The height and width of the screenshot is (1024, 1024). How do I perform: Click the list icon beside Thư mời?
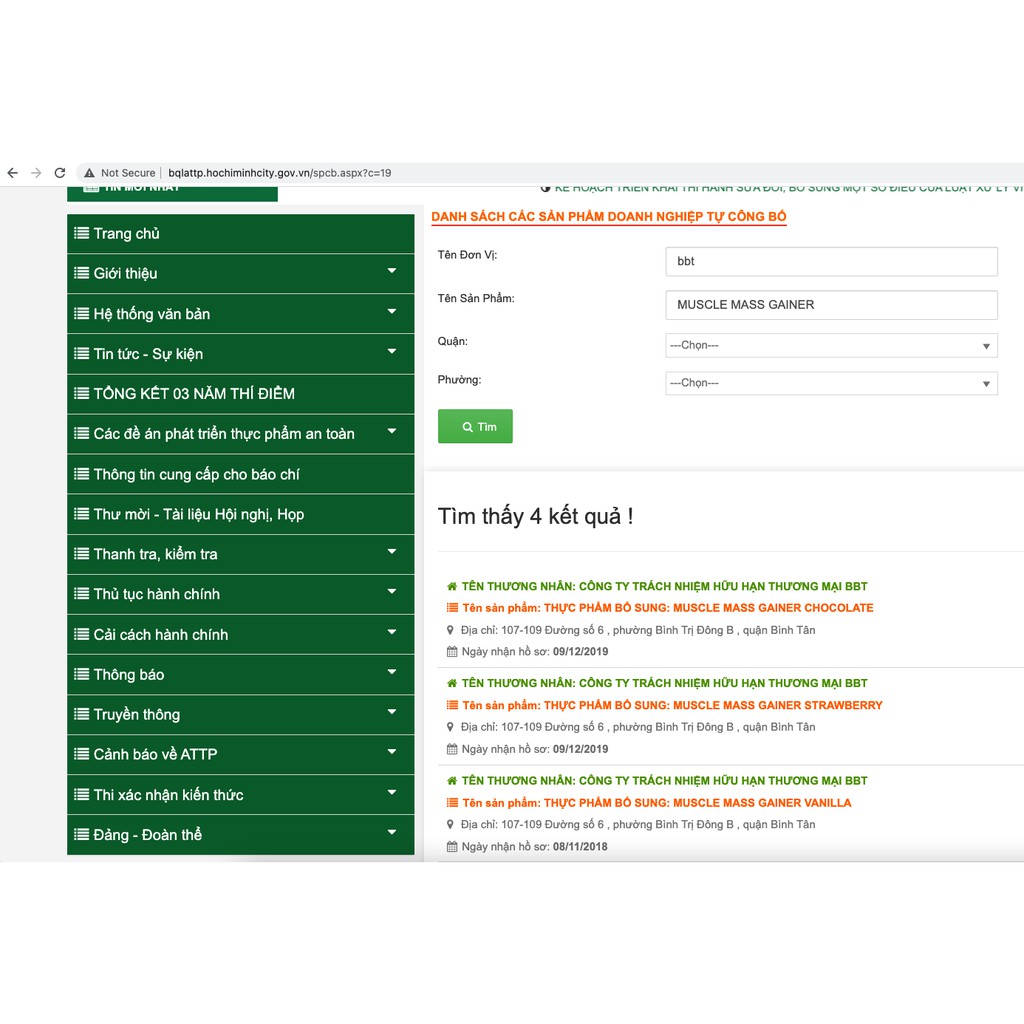coord(82,514)
